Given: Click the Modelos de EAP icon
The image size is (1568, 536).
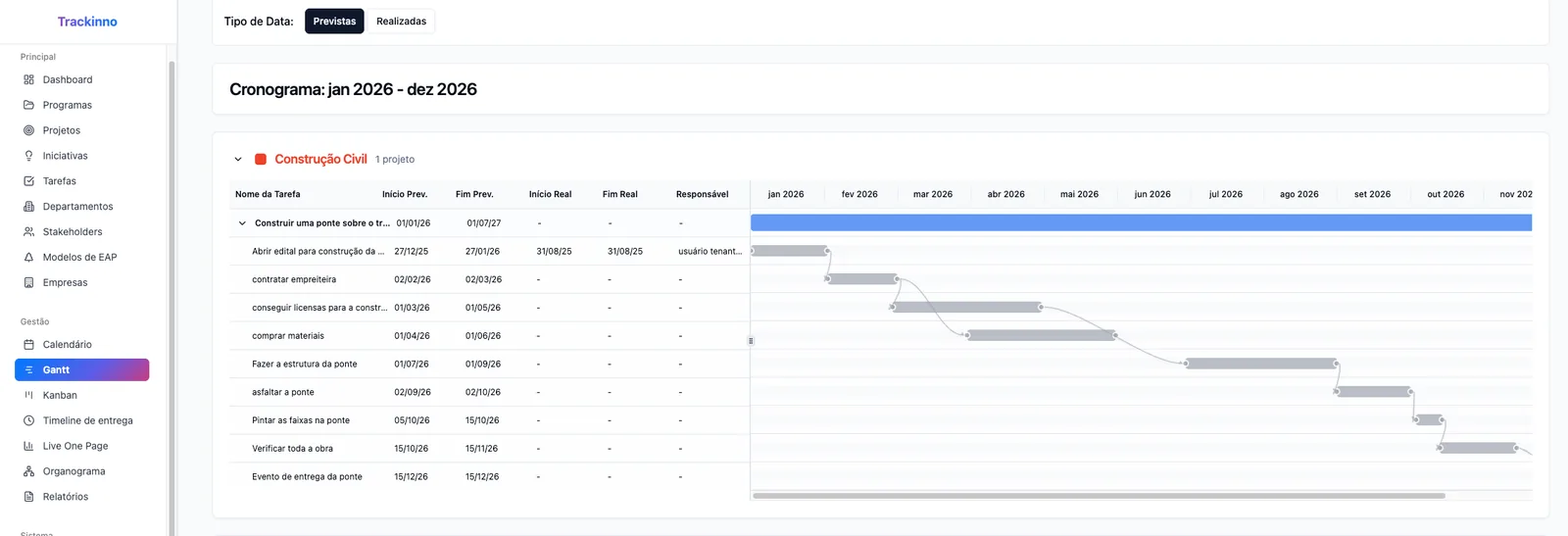Looking at the screenshot, I should [x=28, y=258].
